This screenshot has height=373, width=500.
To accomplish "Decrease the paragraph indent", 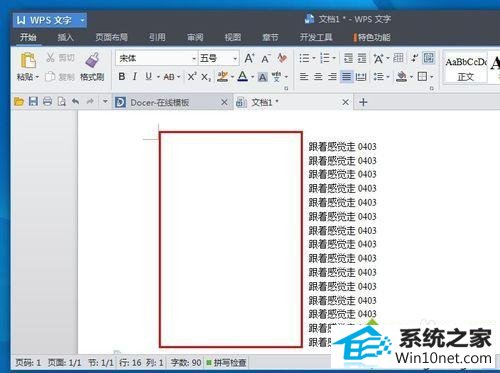I will point(348,58).
